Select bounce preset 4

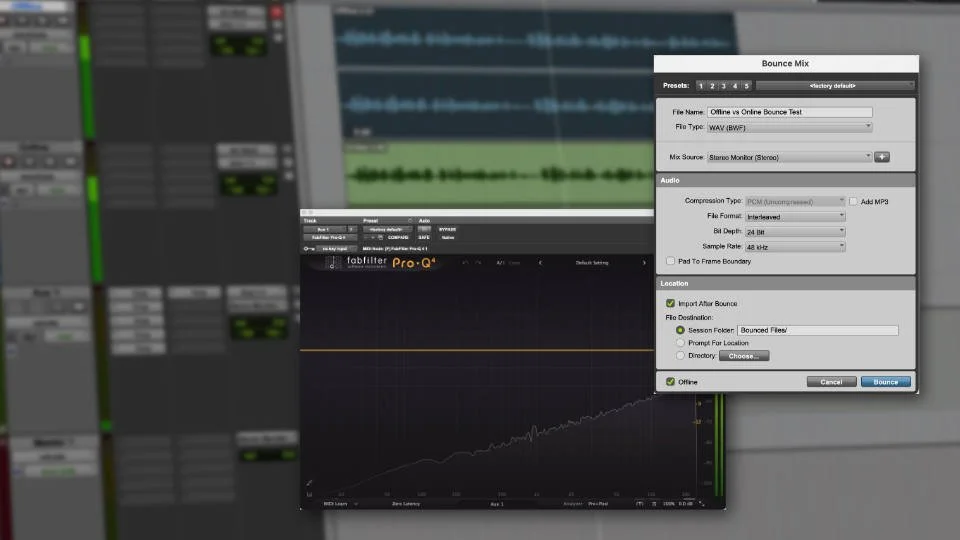click(x=735, y=86)
